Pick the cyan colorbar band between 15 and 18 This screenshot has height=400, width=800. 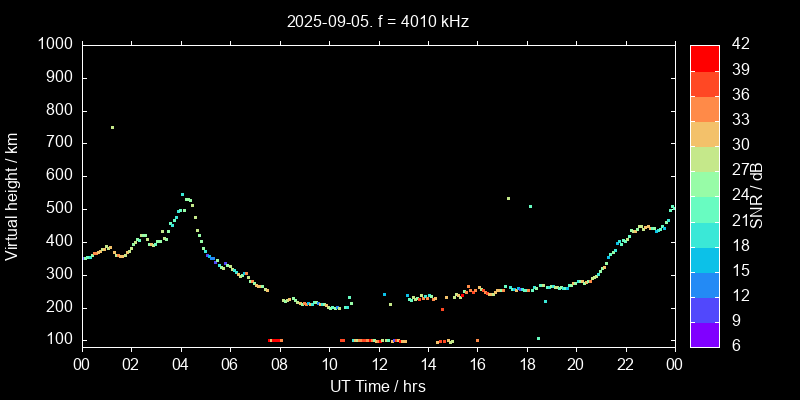point(704,258)
